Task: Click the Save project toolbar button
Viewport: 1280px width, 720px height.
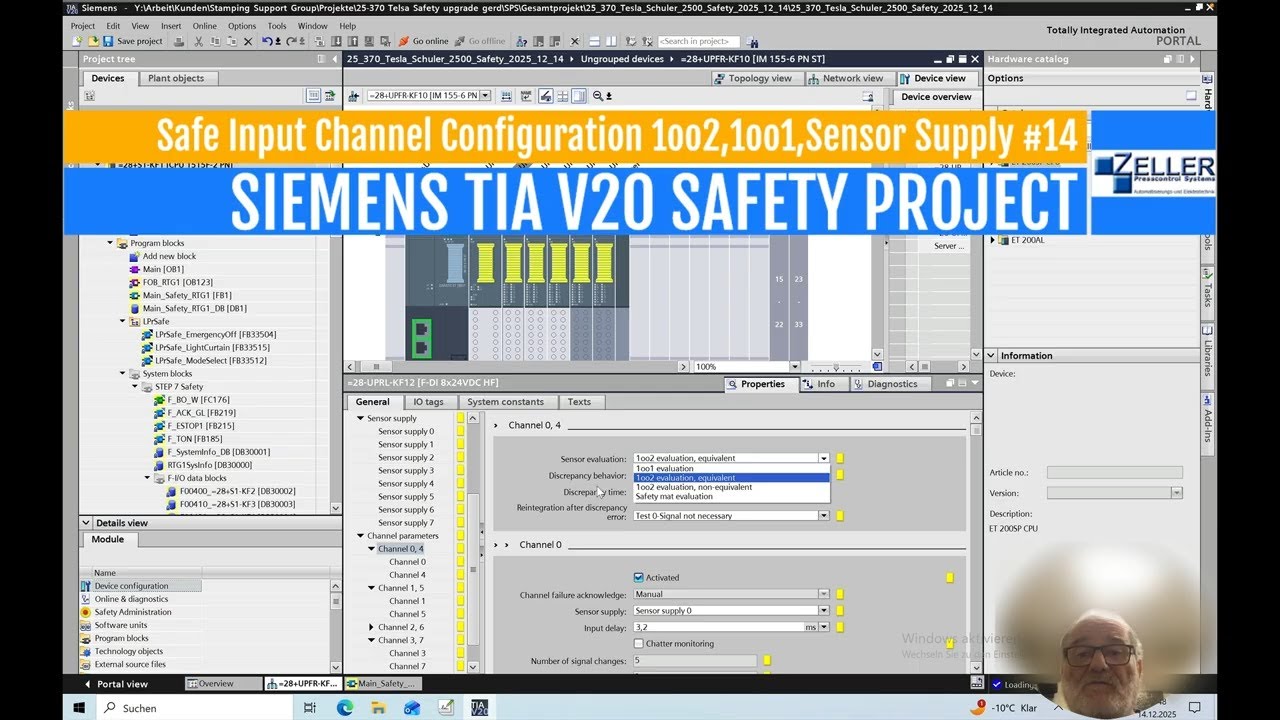Action: point(132,41)
